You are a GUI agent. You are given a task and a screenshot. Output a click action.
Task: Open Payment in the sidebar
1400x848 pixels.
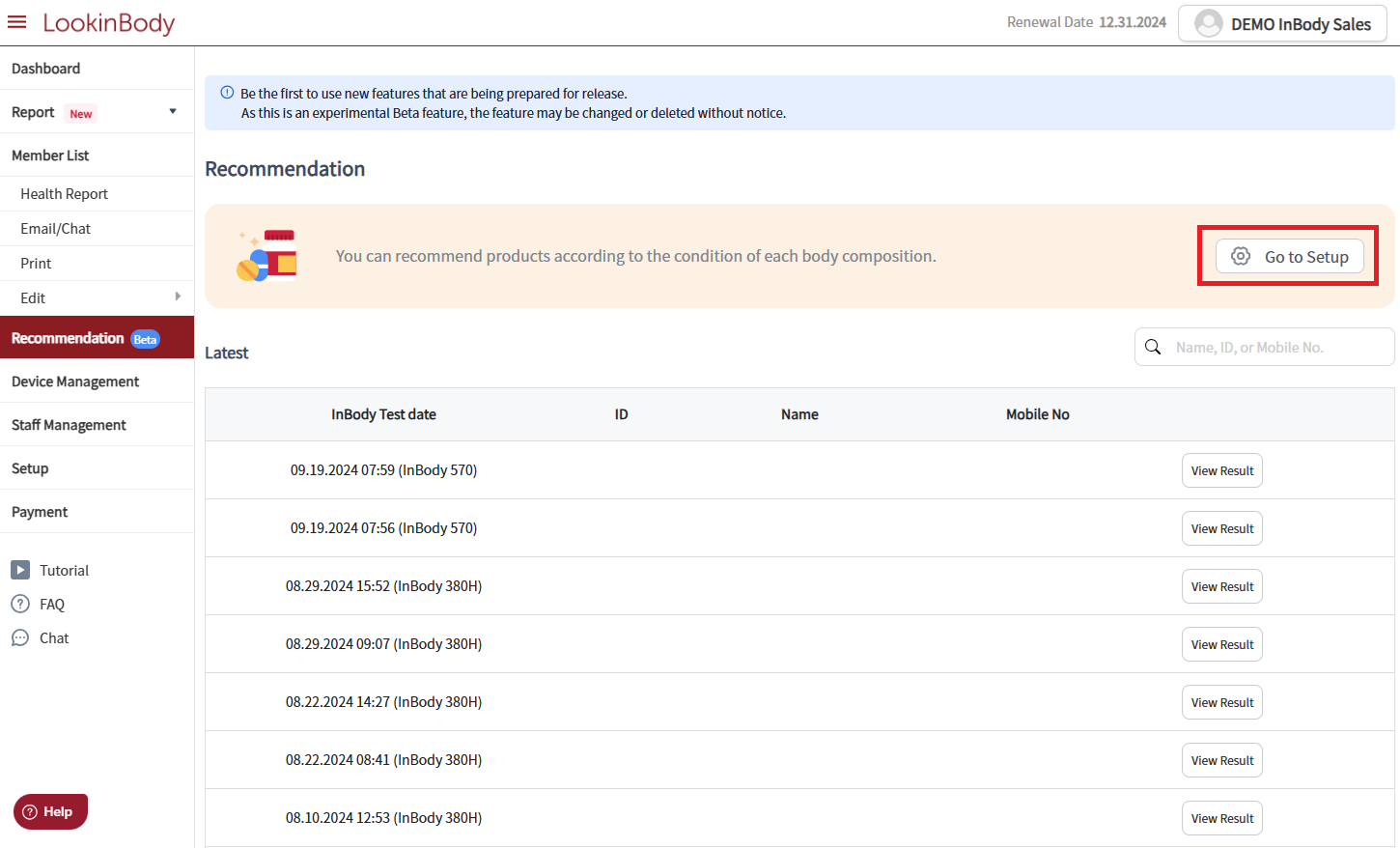[97, 512]
